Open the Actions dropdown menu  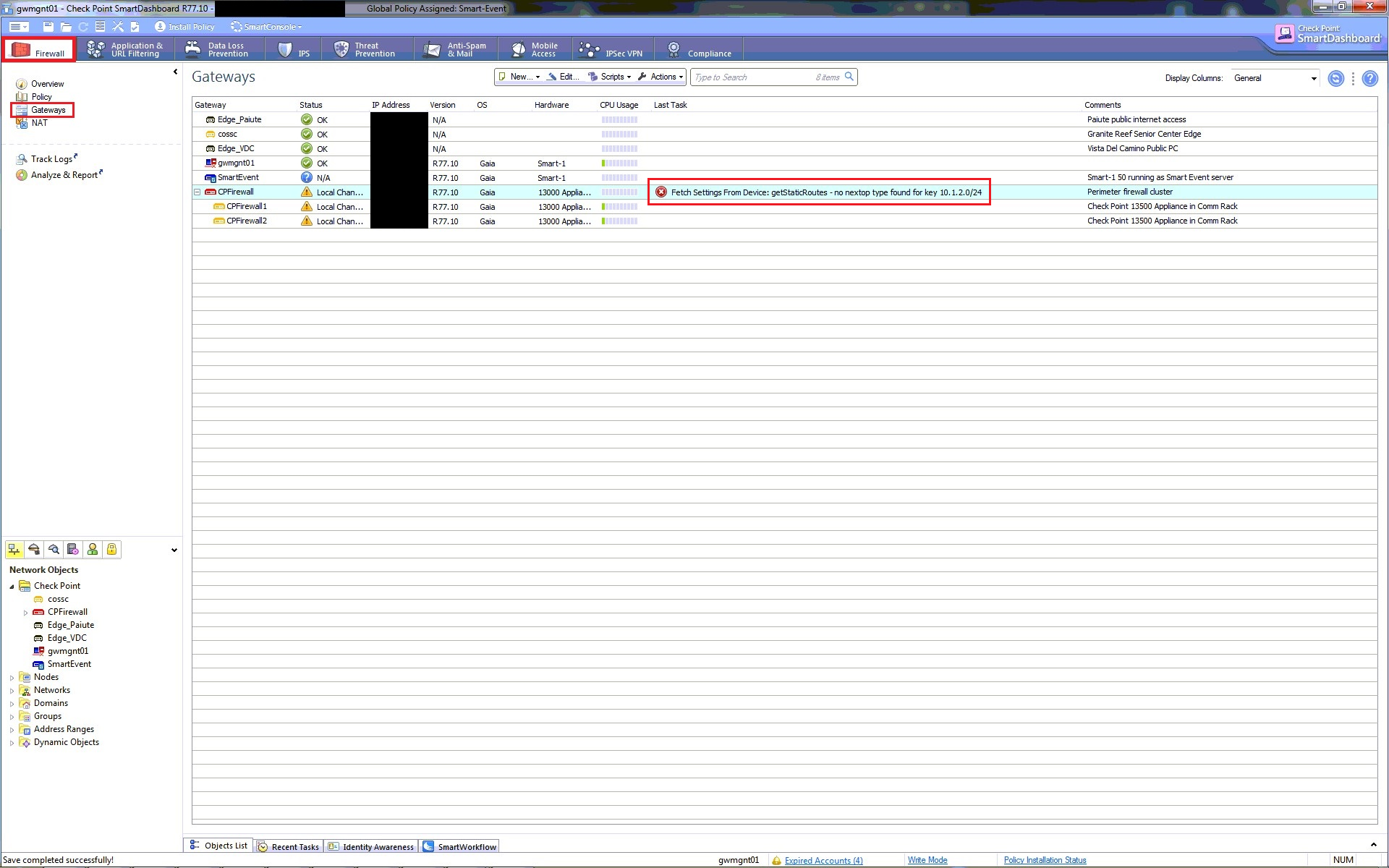pos(662,77)
